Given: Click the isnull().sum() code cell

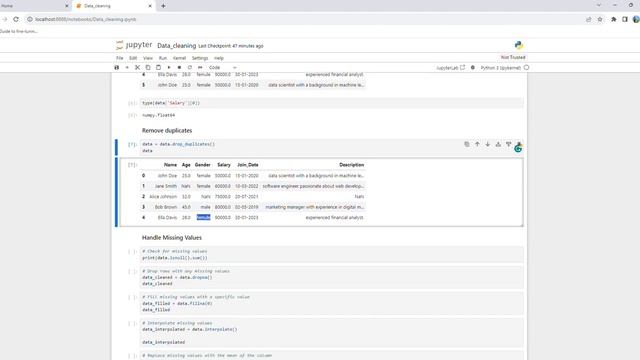Looking at the screenshot, I should click(332, 254).
